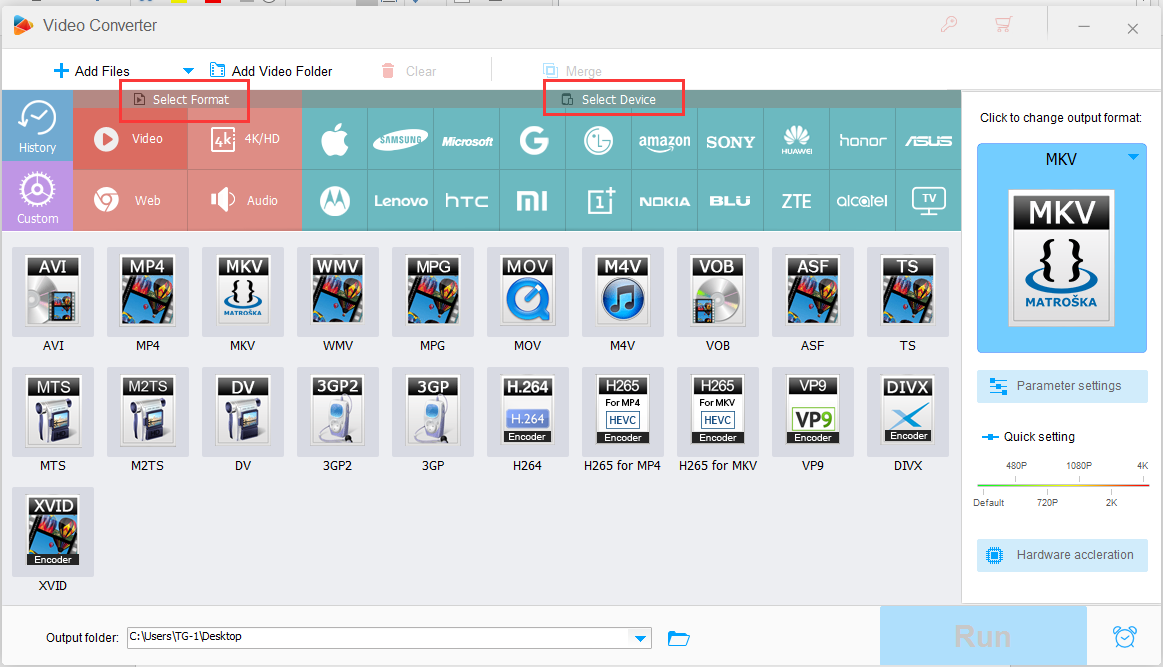Choose Alcatel device category
The width and height of the screenshot is (1163, 667).
[x=863, y=200]
